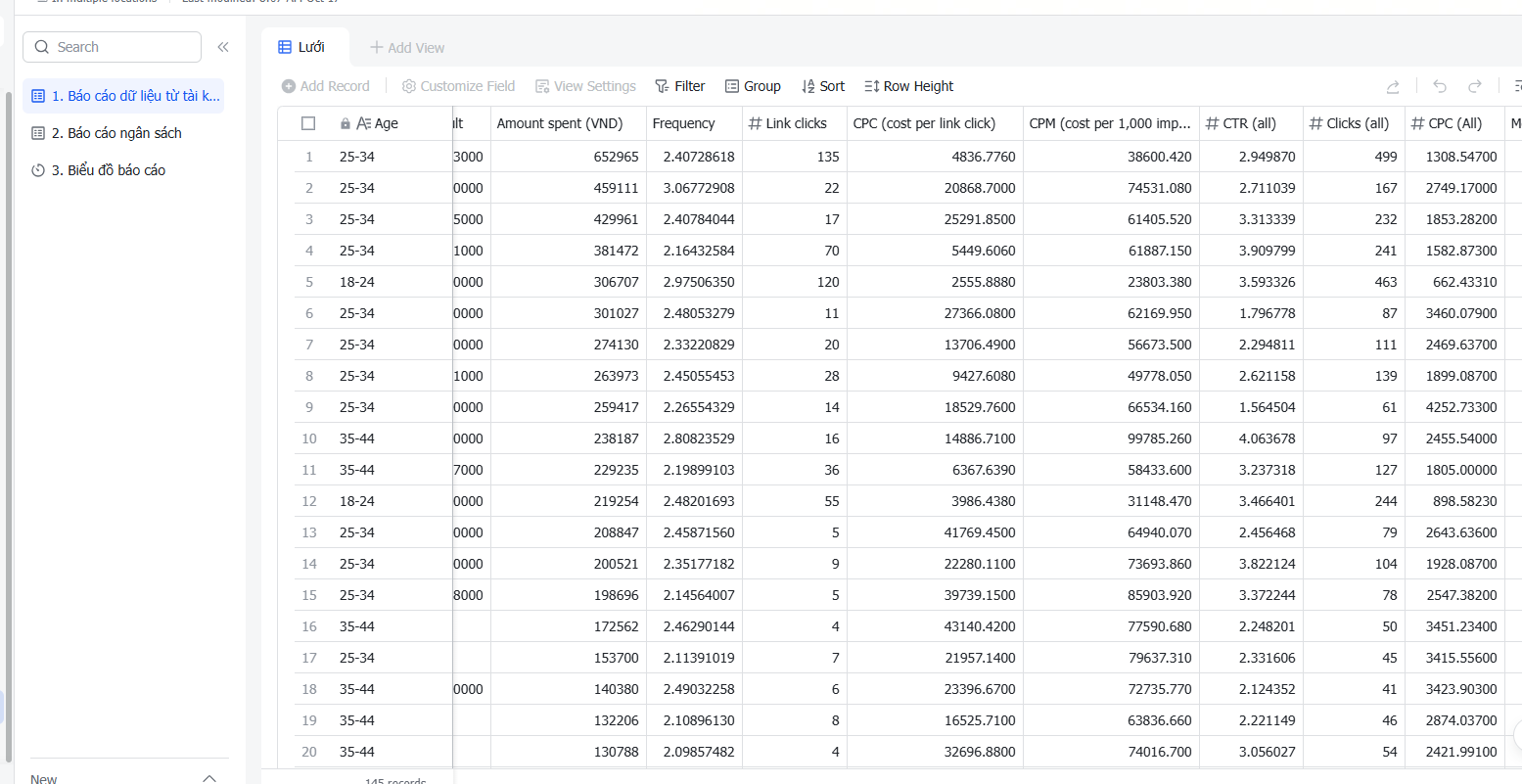Click the CPC (All) cell 4252.73300

pos(1454,407)
